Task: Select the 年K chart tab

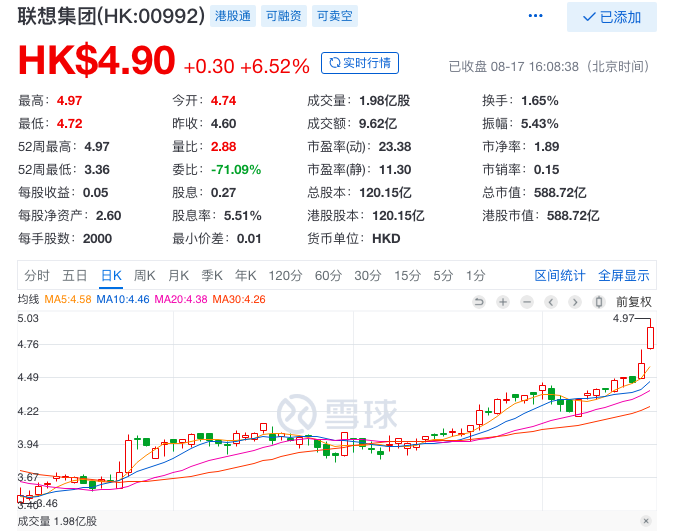Action: tap(245, 276)
